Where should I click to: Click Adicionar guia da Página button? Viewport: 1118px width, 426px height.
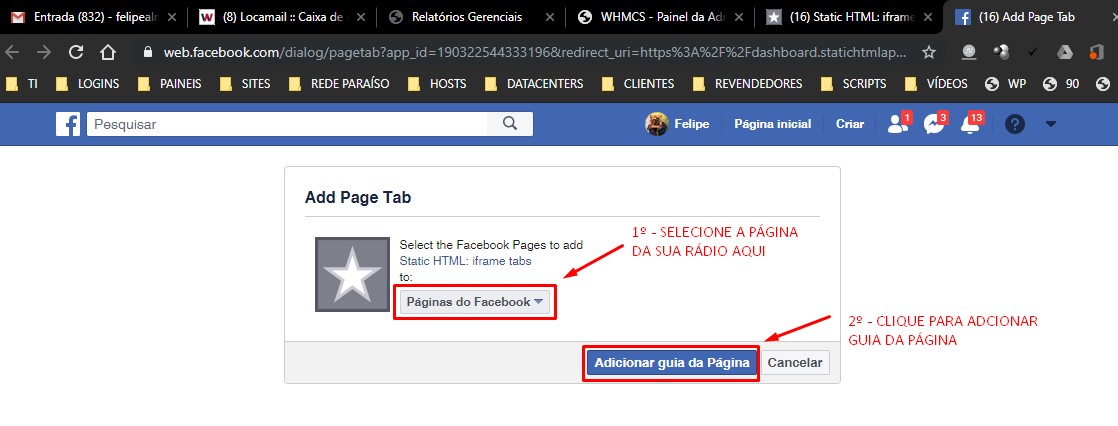point(671,363)
